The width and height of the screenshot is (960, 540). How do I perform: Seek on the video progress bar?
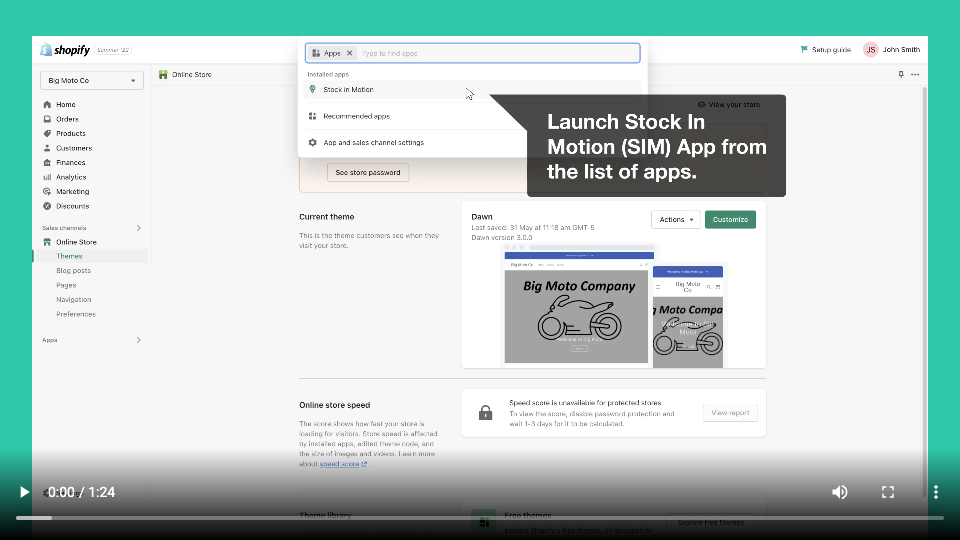pos(480,518)
